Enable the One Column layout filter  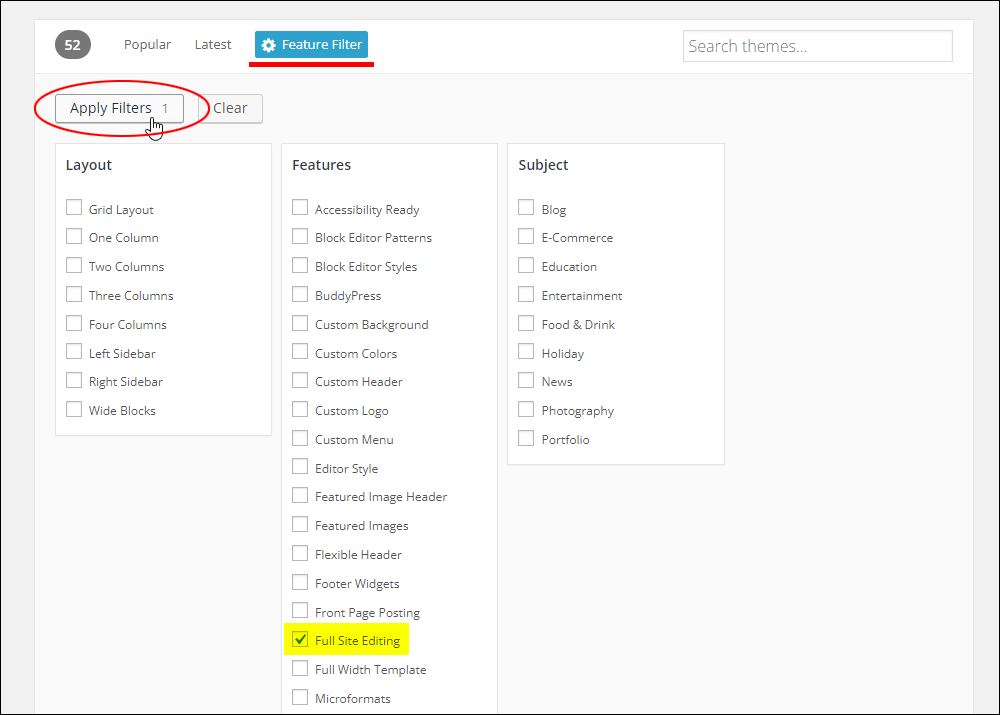pos(74,237)
